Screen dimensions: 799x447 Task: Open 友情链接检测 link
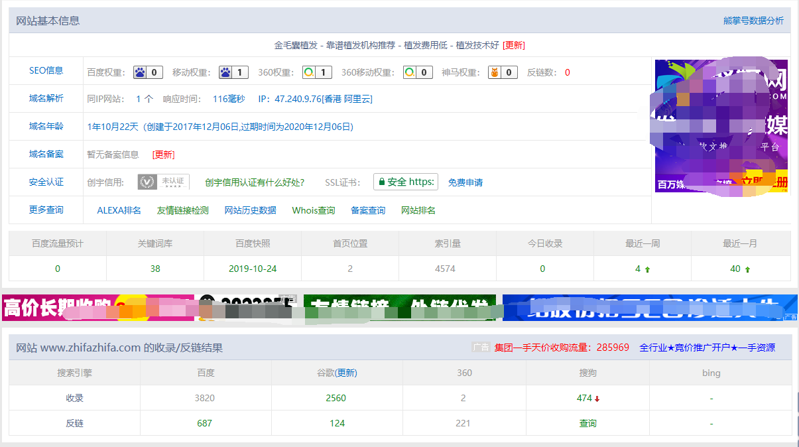(x=182, y=211)
